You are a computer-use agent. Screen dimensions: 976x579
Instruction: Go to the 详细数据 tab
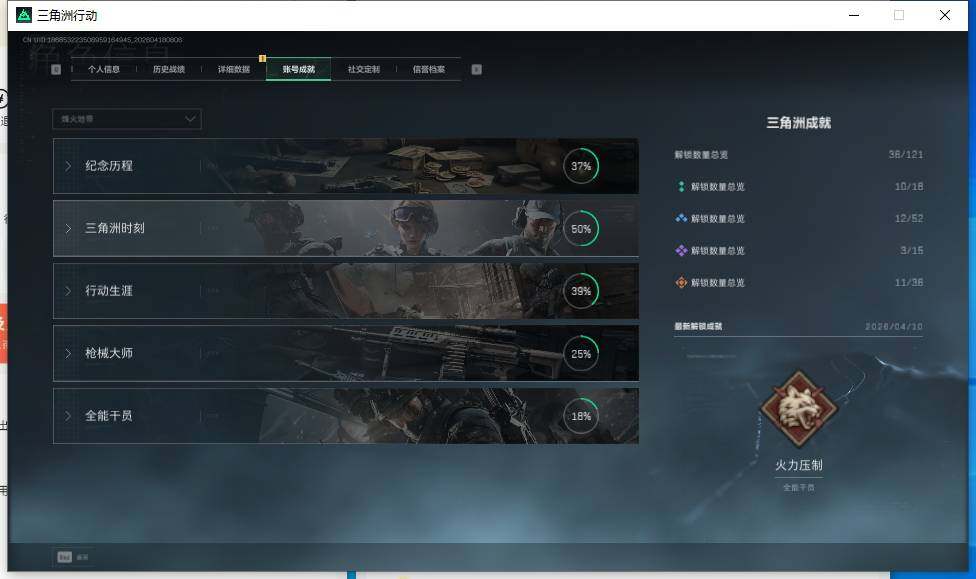pyautogui.click(x=233, y=69)
